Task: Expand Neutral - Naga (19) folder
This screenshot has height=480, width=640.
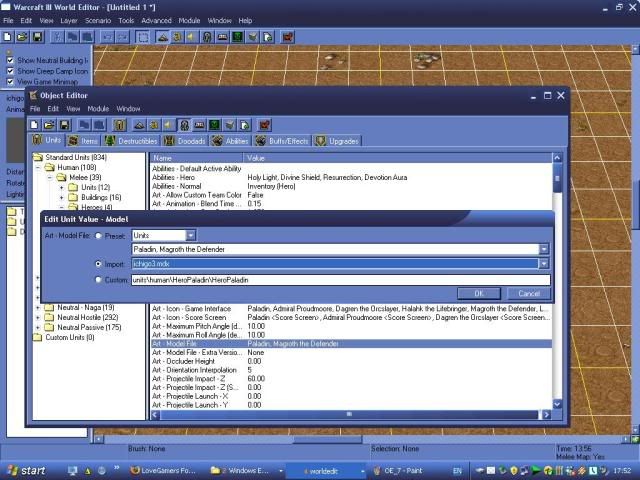Action: pyautogui.click(x=38, y=307)
